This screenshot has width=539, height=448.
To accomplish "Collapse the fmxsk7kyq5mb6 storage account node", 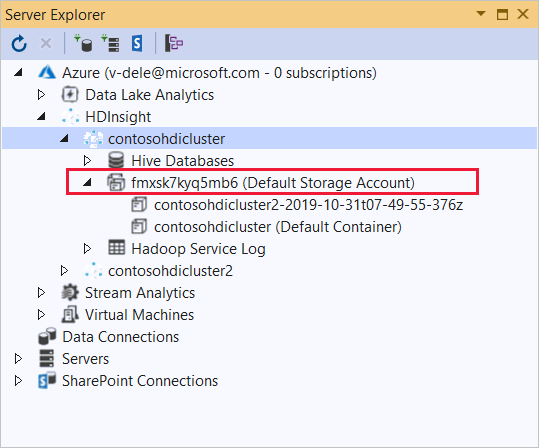I will tap(87, 183).
